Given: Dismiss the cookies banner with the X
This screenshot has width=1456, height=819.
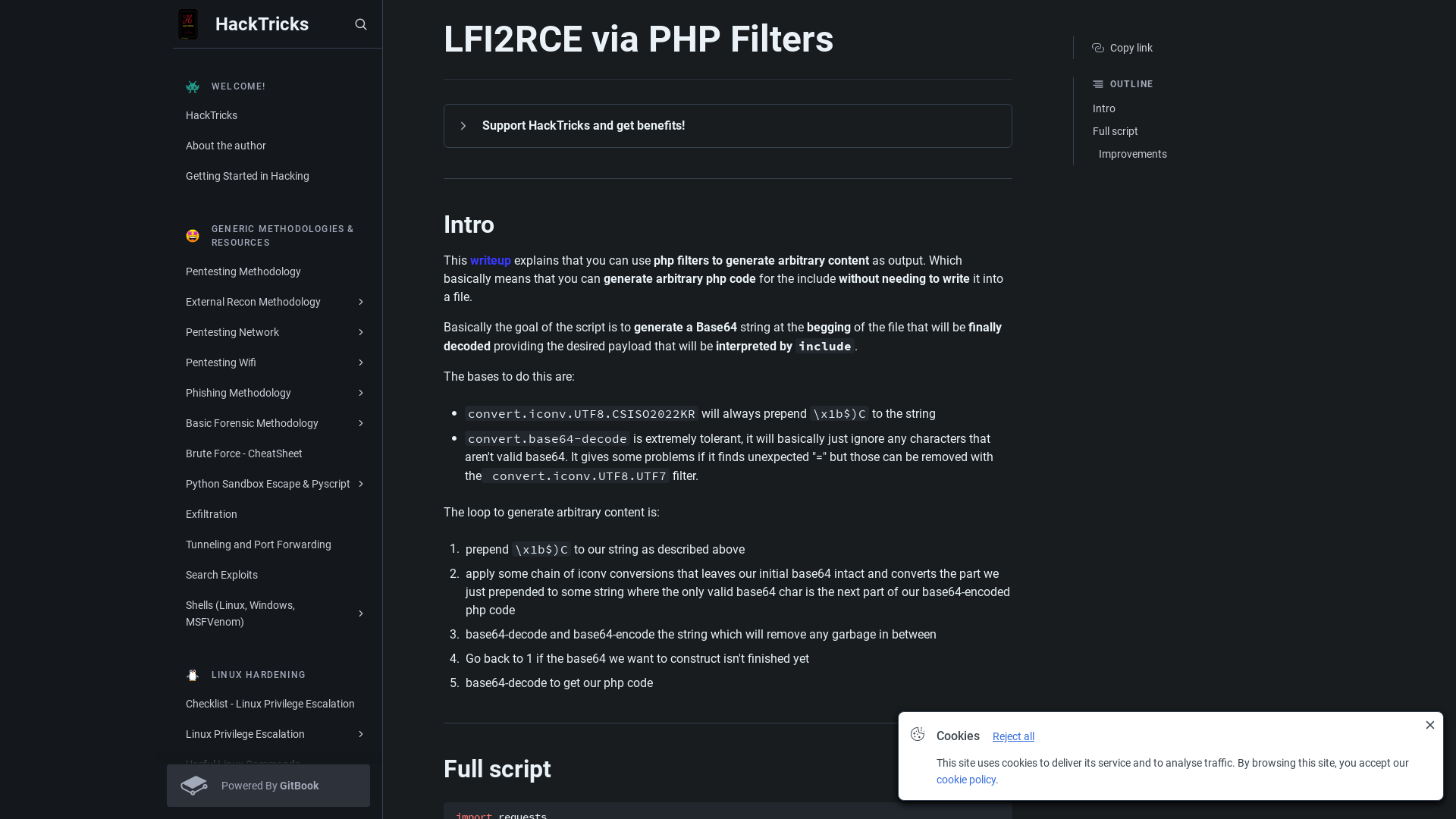Looking at the screenshot, I should coord(1430,725).
